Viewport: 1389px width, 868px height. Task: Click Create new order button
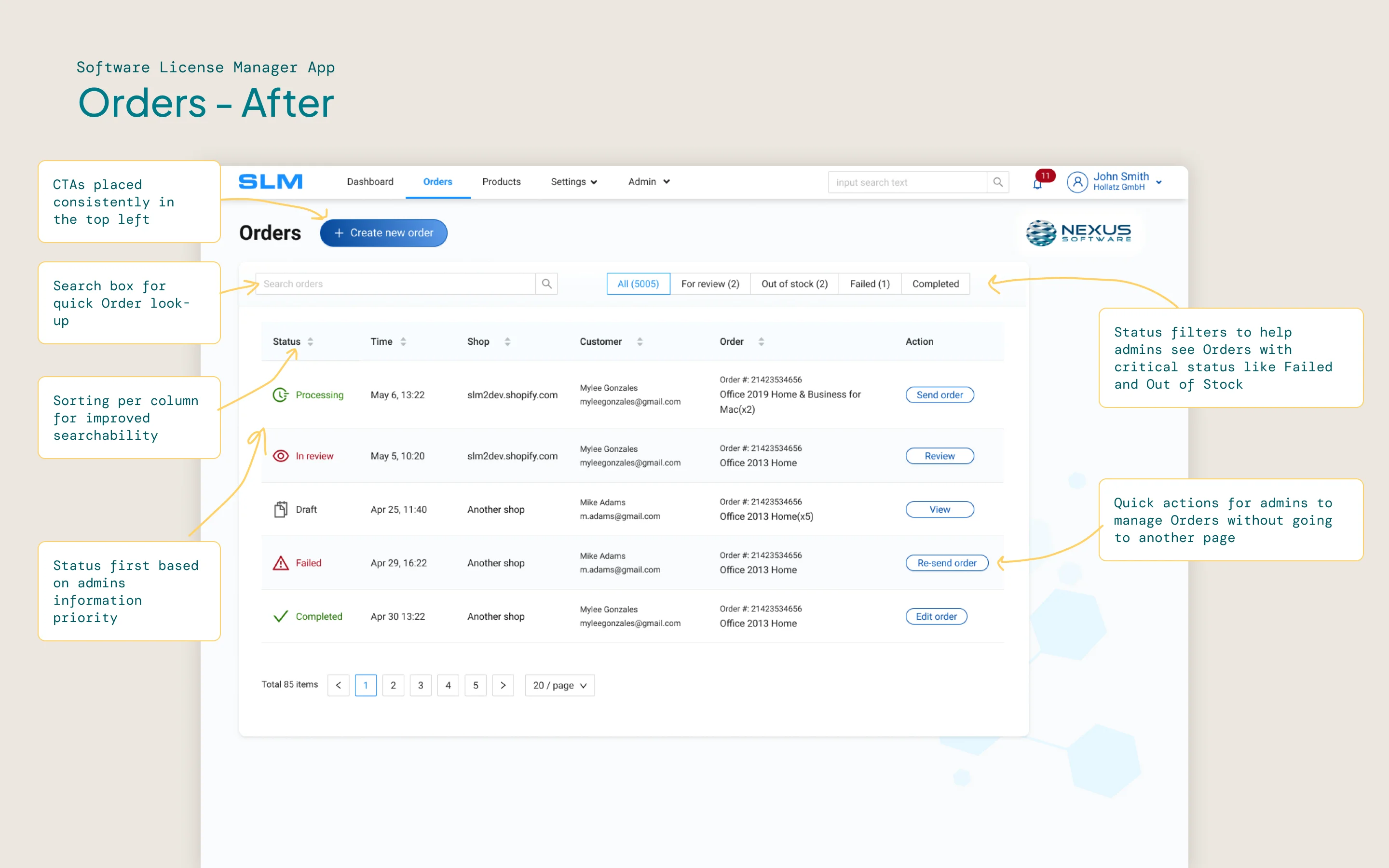click(383, 233)
